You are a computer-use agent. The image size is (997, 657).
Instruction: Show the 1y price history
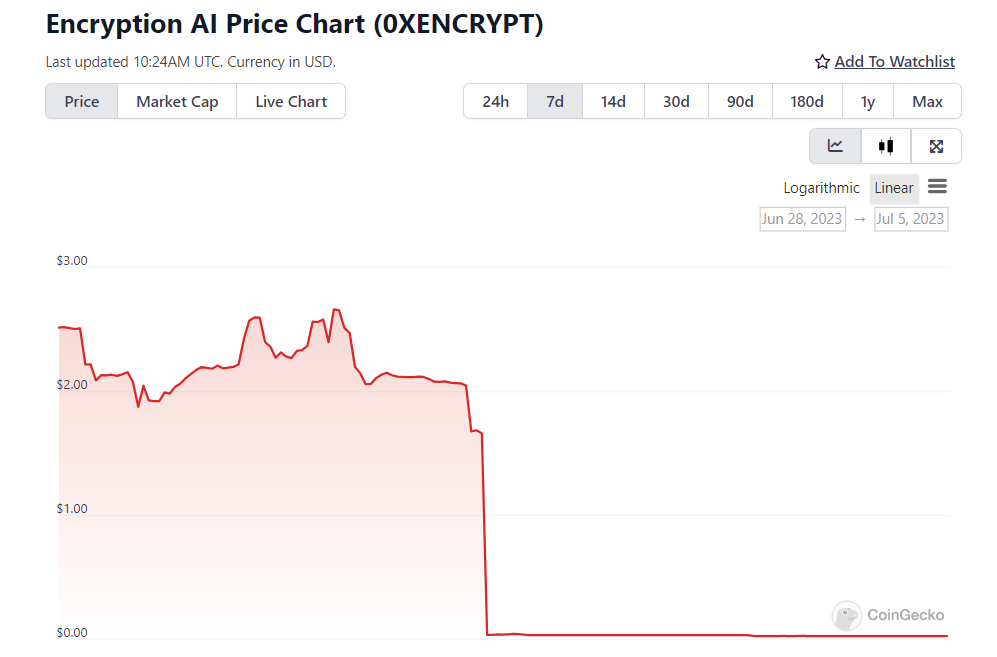[x=867, y=102]
